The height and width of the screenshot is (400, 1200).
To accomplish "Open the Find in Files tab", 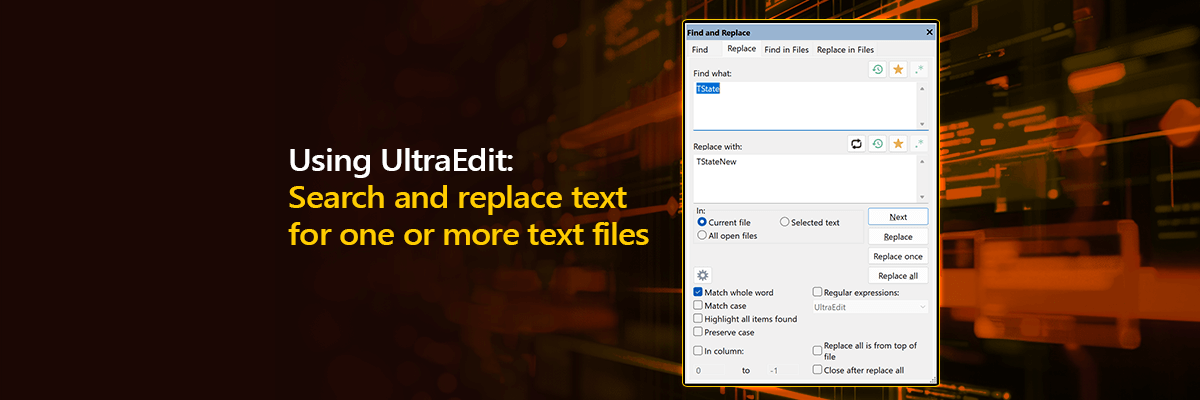I will click(786, 49).
